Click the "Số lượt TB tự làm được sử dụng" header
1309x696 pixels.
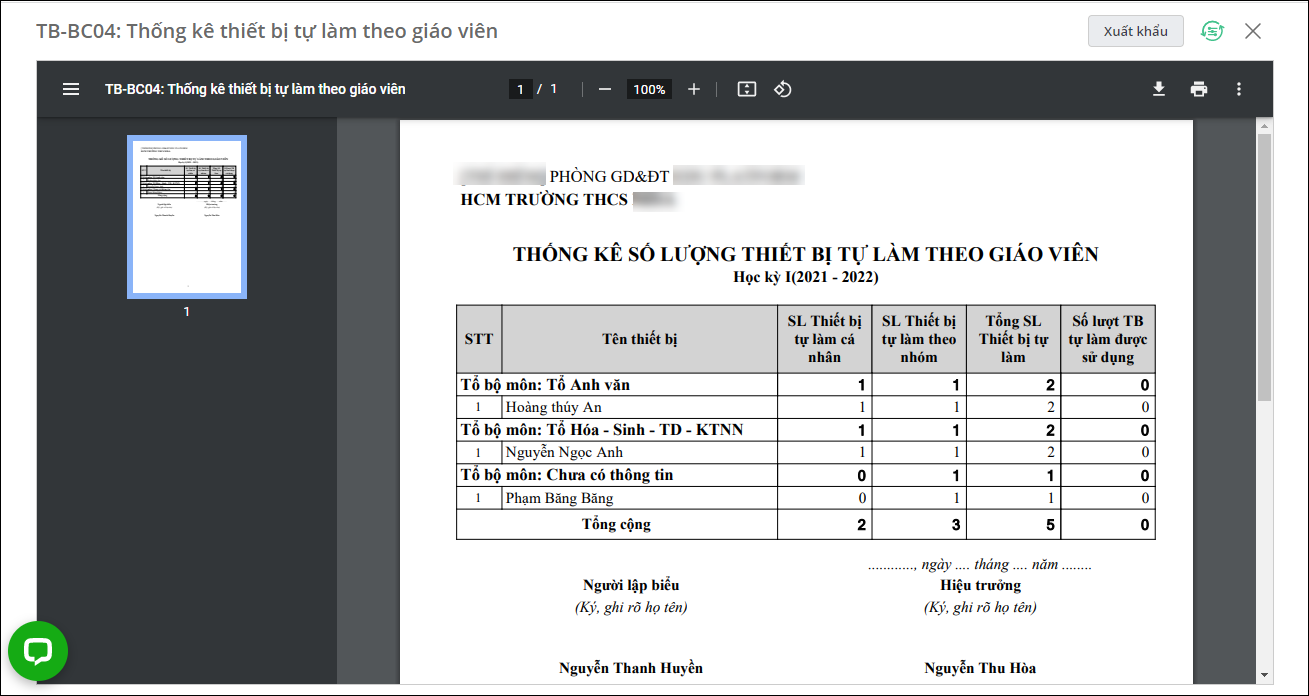1108,339
